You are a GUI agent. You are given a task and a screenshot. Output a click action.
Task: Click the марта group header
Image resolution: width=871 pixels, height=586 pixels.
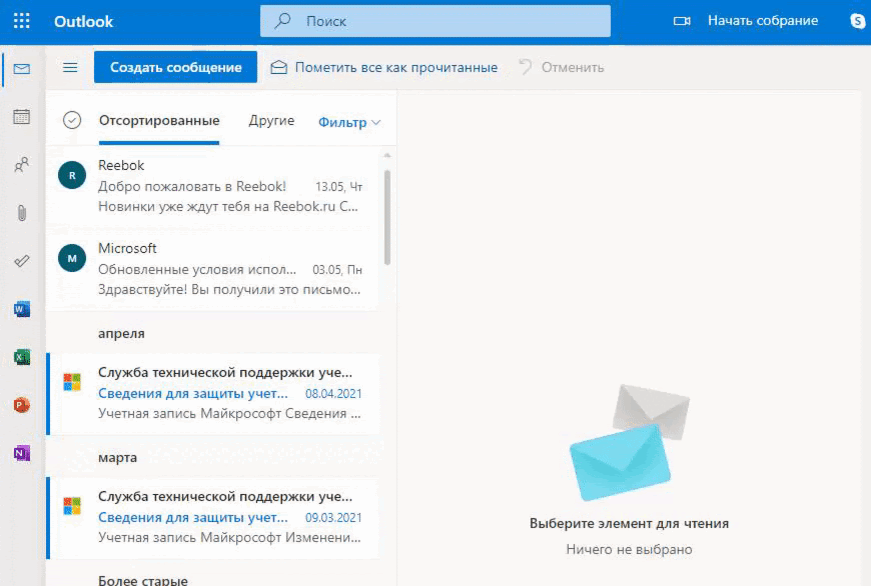(117, 457)
